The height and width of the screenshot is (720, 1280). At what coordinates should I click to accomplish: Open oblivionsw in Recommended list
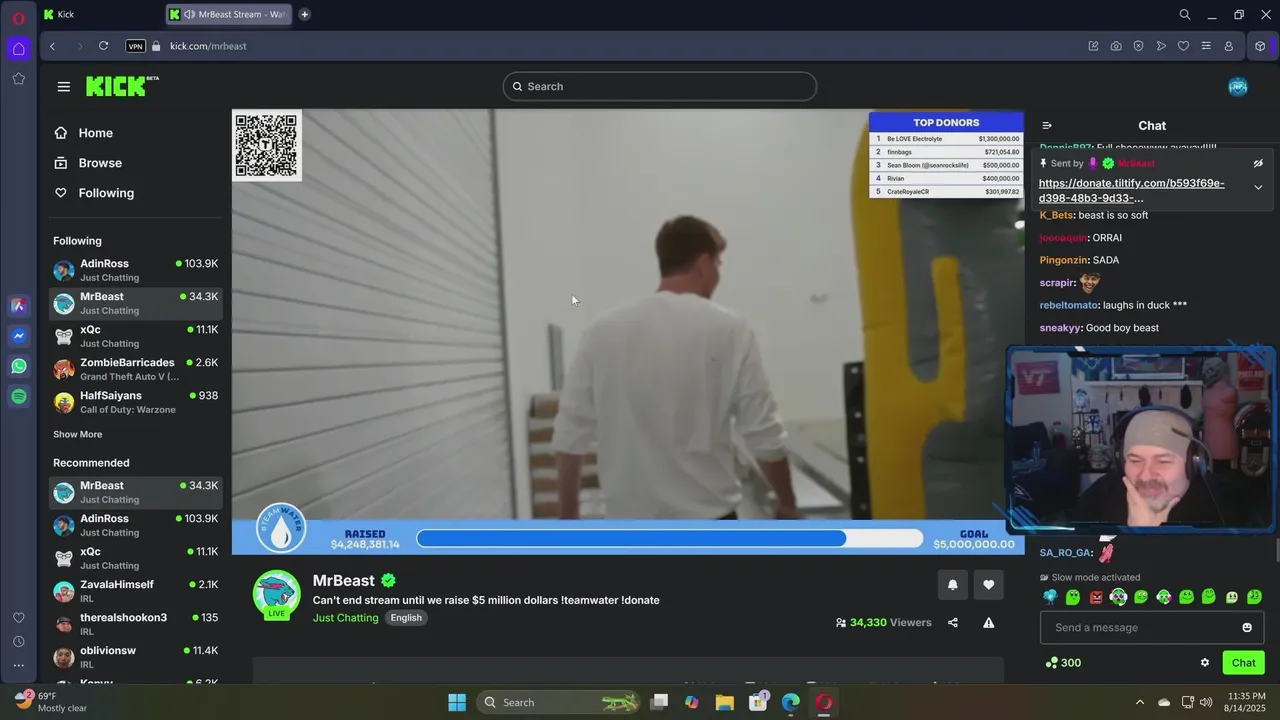pos(136,657)
